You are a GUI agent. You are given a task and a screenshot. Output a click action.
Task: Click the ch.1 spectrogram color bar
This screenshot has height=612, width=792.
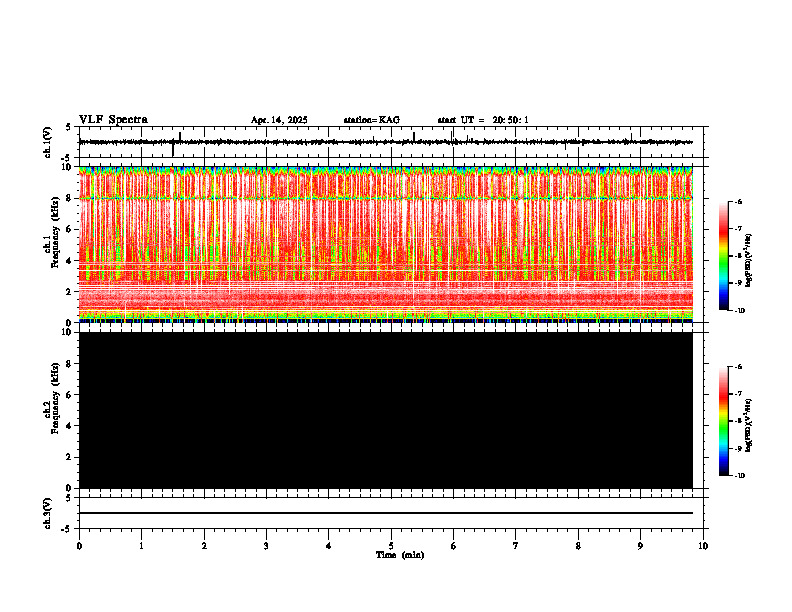click(723, 256)
